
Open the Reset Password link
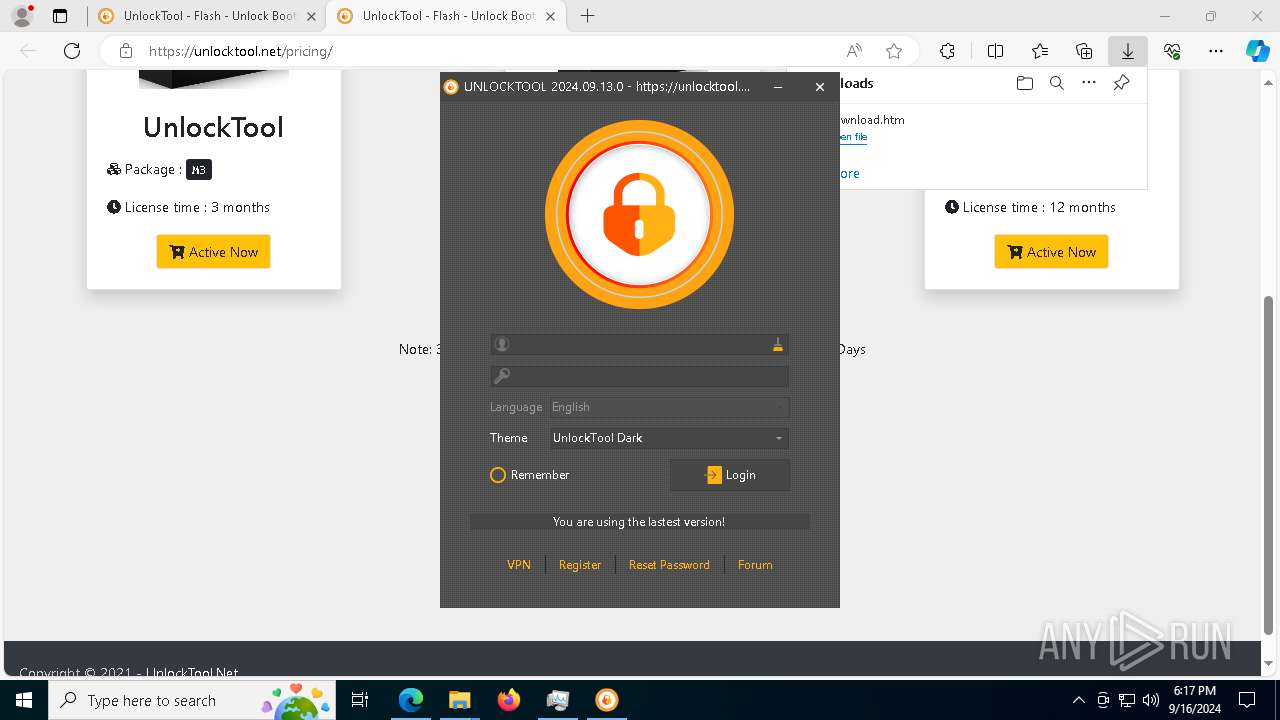(669, 565)
